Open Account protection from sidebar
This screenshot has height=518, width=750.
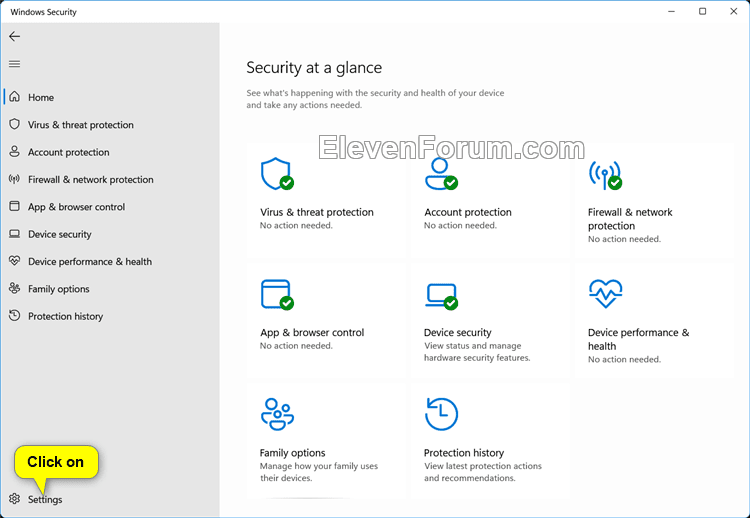[x=110, y=152]
